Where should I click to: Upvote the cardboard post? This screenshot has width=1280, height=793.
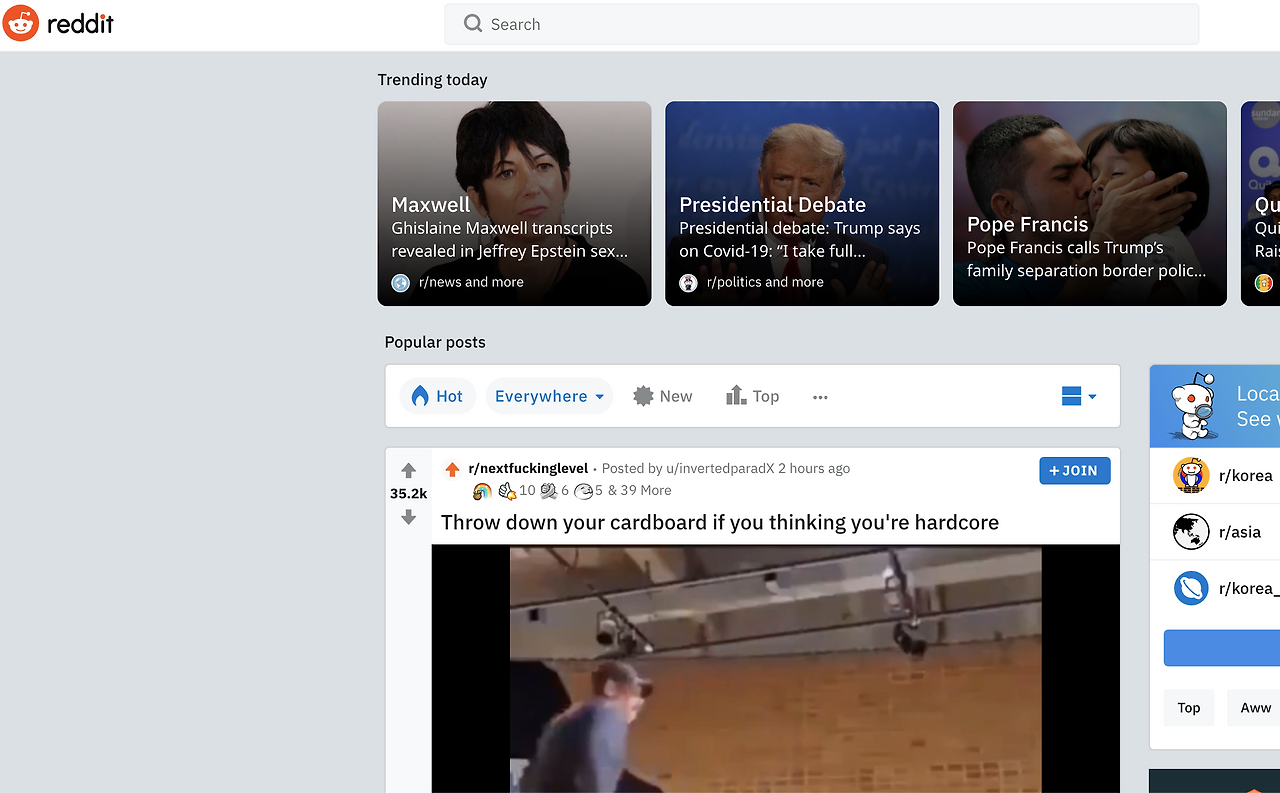coord(408,468)
